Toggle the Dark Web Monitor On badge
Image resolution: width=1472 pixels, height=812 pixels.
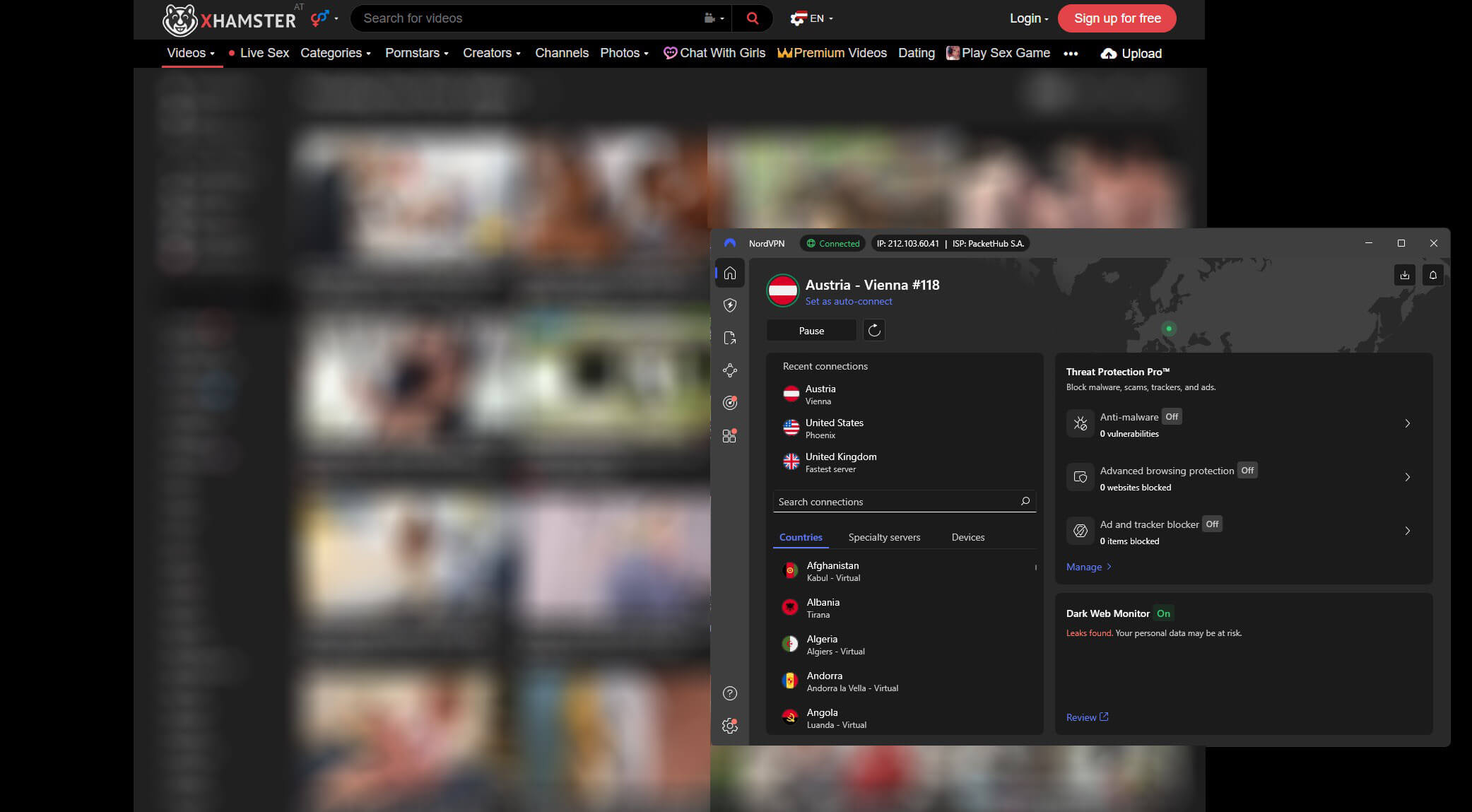point(1163,613)
